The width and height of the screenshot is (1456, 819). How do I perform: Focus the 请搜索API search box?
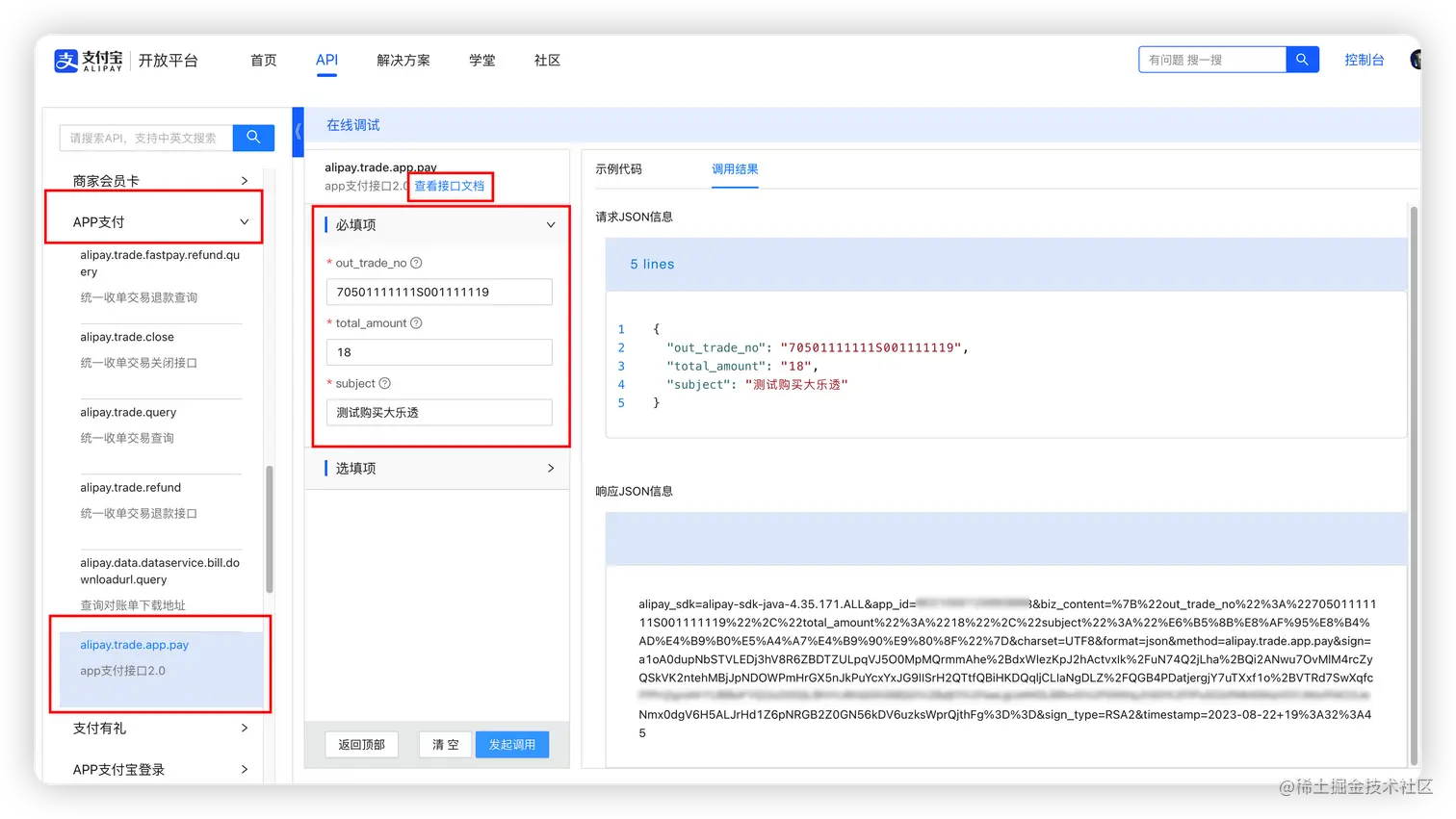point(146,138)
